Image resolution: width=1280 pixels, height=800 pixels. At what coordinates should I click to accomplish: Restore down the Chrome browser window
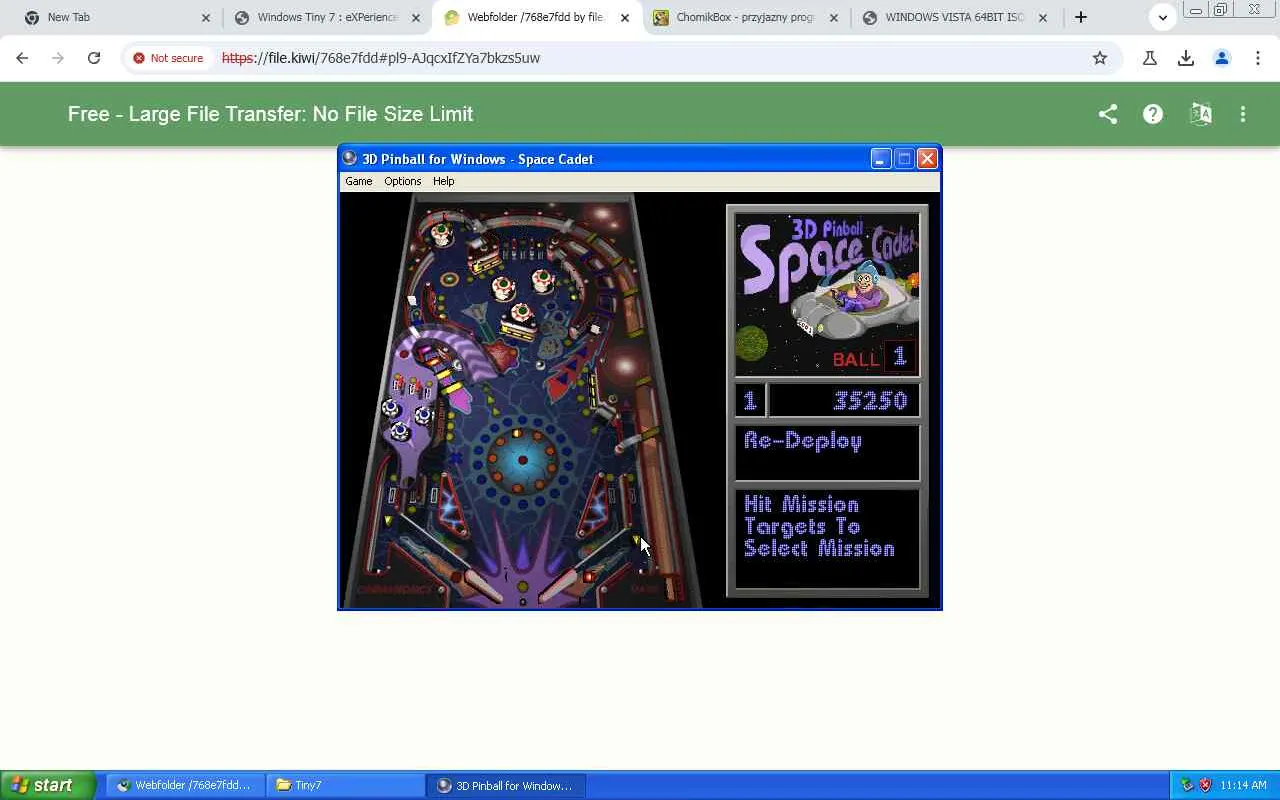tap(1221, 10)
